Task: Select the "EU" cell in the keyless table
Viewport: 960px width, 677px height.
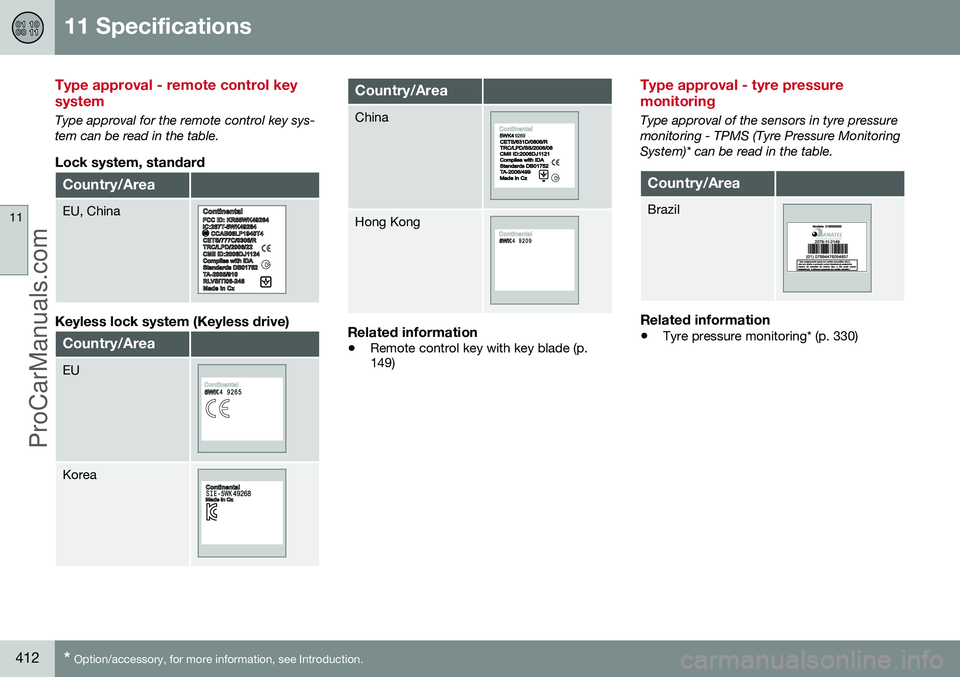Action: point(122,410)
